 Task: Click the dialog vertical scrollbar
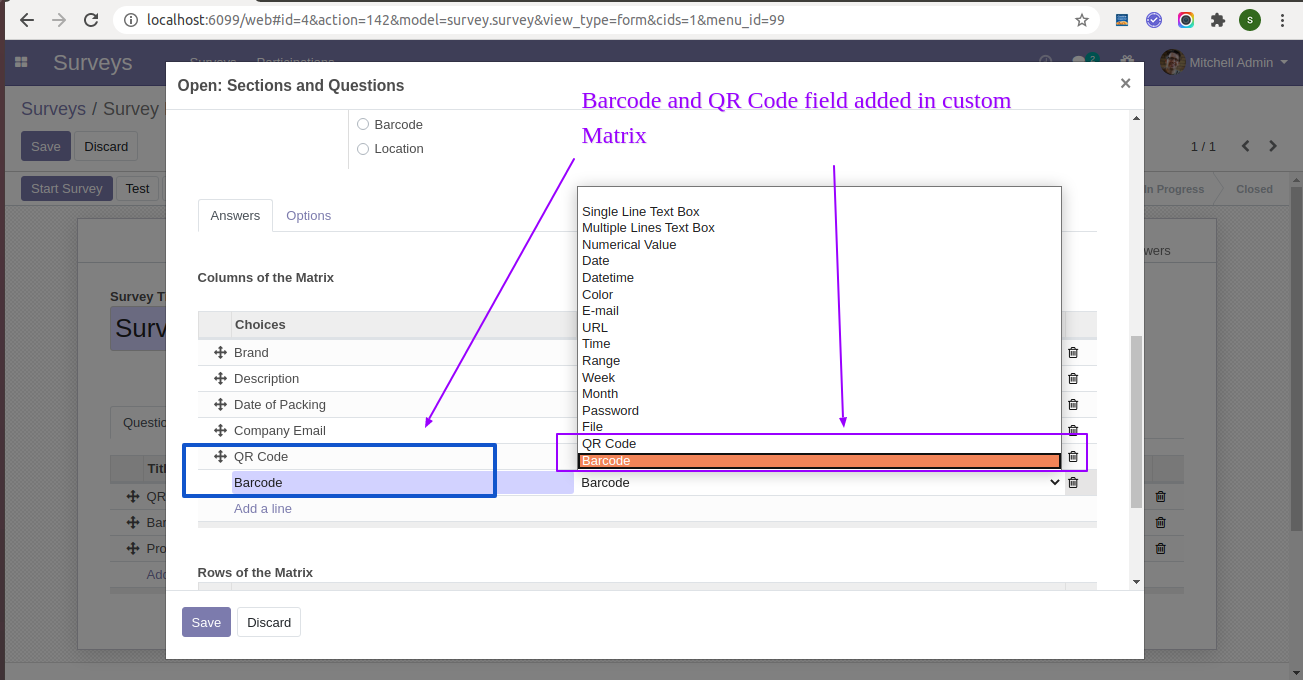pos(1135,420)
